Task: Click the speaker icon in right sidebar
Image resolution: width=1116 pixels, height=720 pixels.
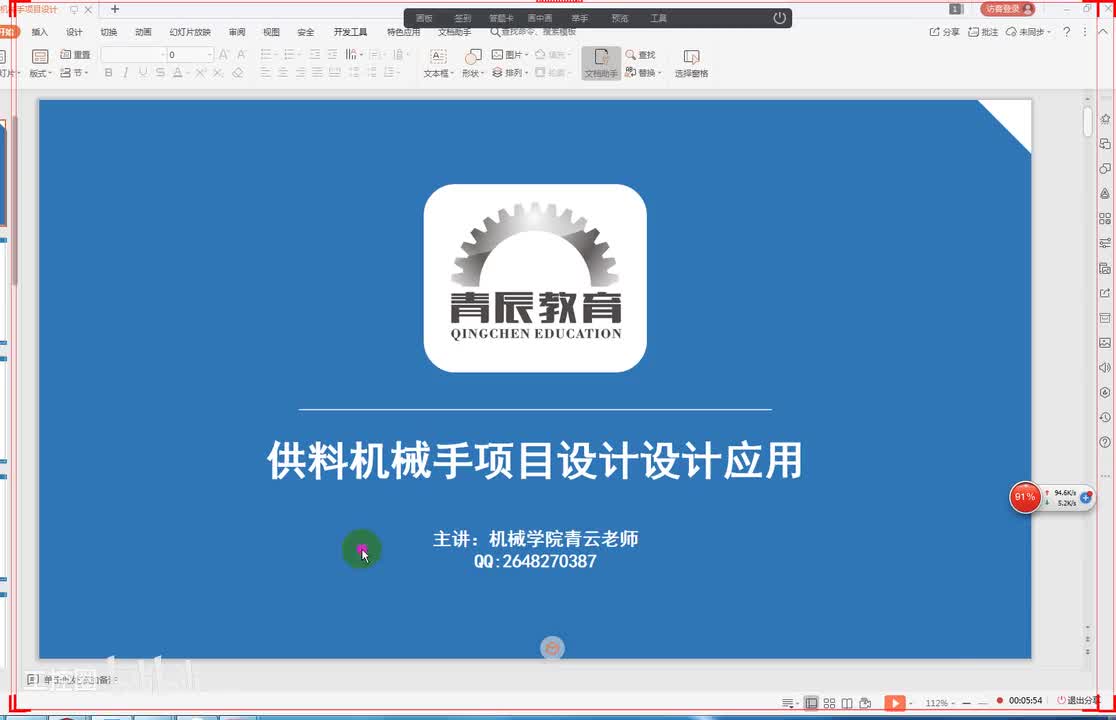Action: coord(1105,367)
